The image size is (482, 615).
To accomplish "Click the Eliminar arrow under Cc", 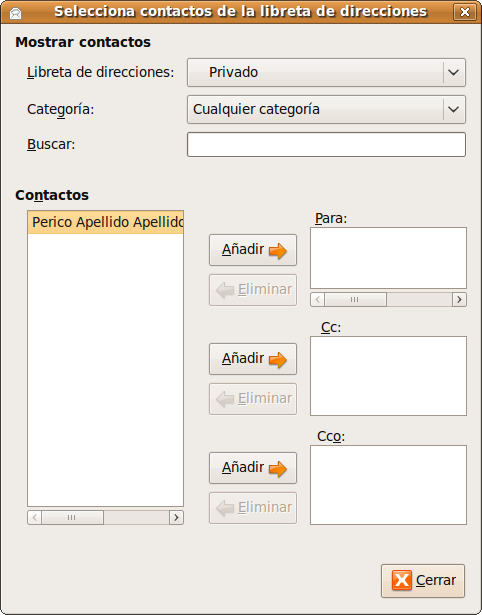I will pos(225,399).
